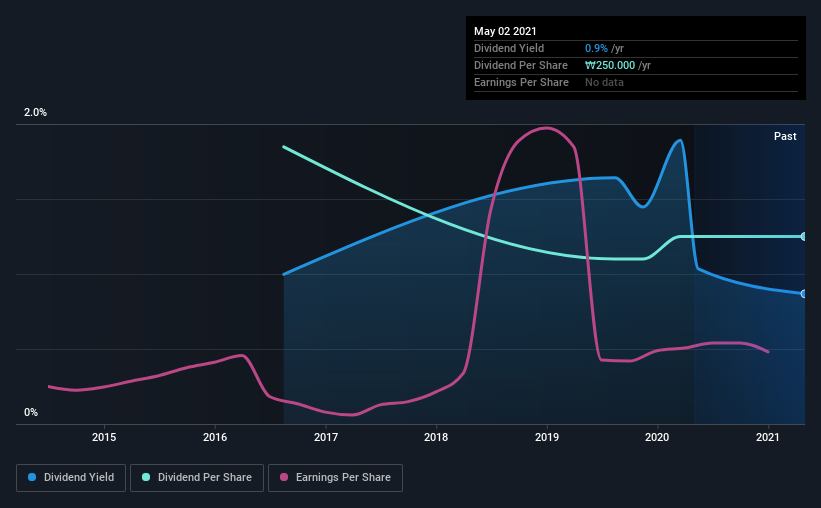Toggle the Earnings Per Share legend series
Image resolution: width=821 pixels, height=508 pixels.
tap(338, 478)
